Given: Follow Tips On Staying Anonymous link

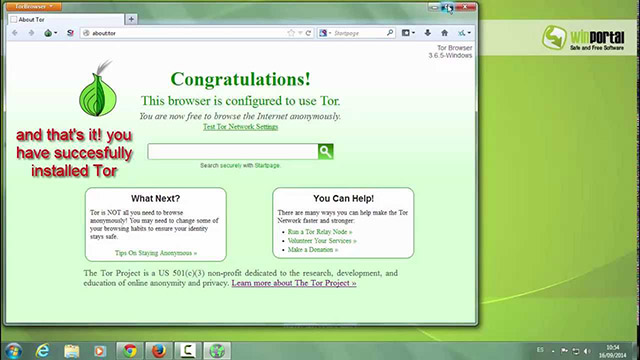Looking at the screenshot, I should pos(156,253).
